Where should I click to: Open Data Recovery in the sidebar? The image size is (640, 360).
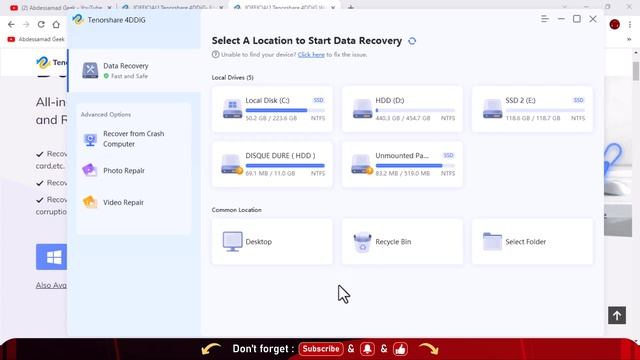tap(135, 70)
